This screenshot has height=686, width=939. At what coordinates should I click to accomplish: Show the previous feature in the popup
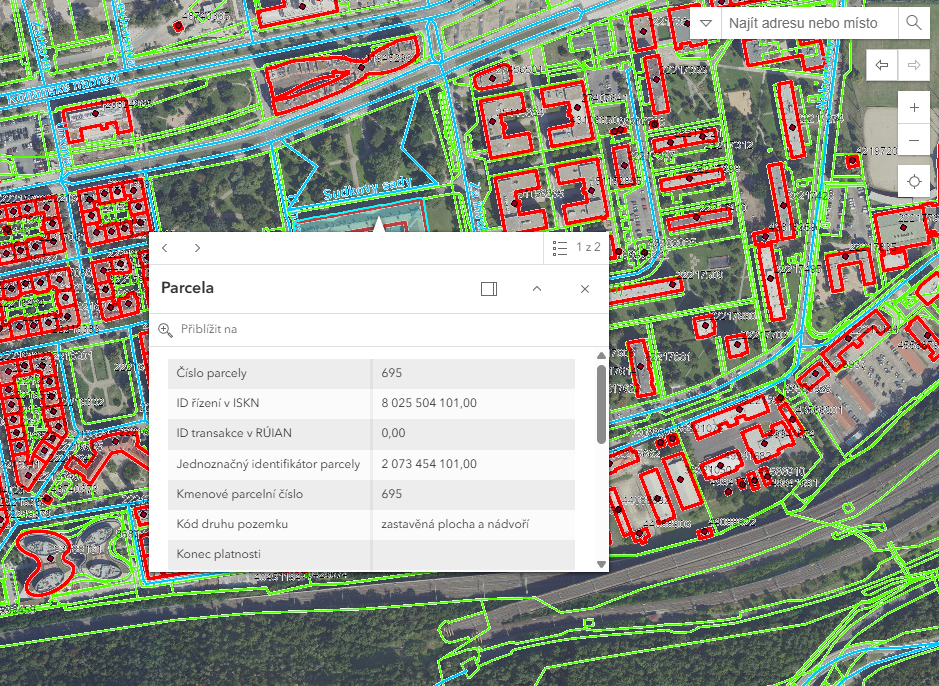pos(165,248)
